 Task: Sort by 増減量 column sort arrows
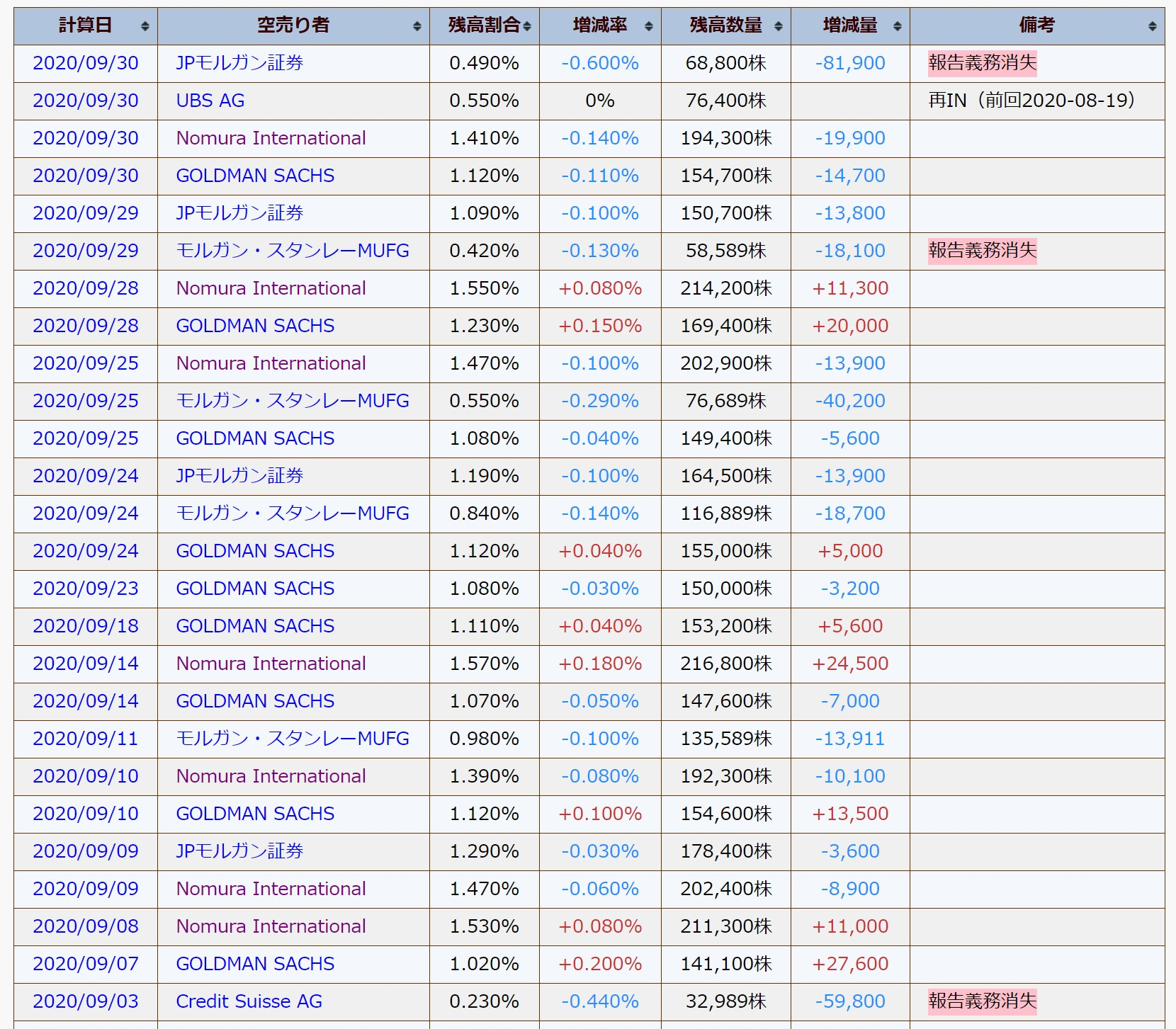pos(897,26)
